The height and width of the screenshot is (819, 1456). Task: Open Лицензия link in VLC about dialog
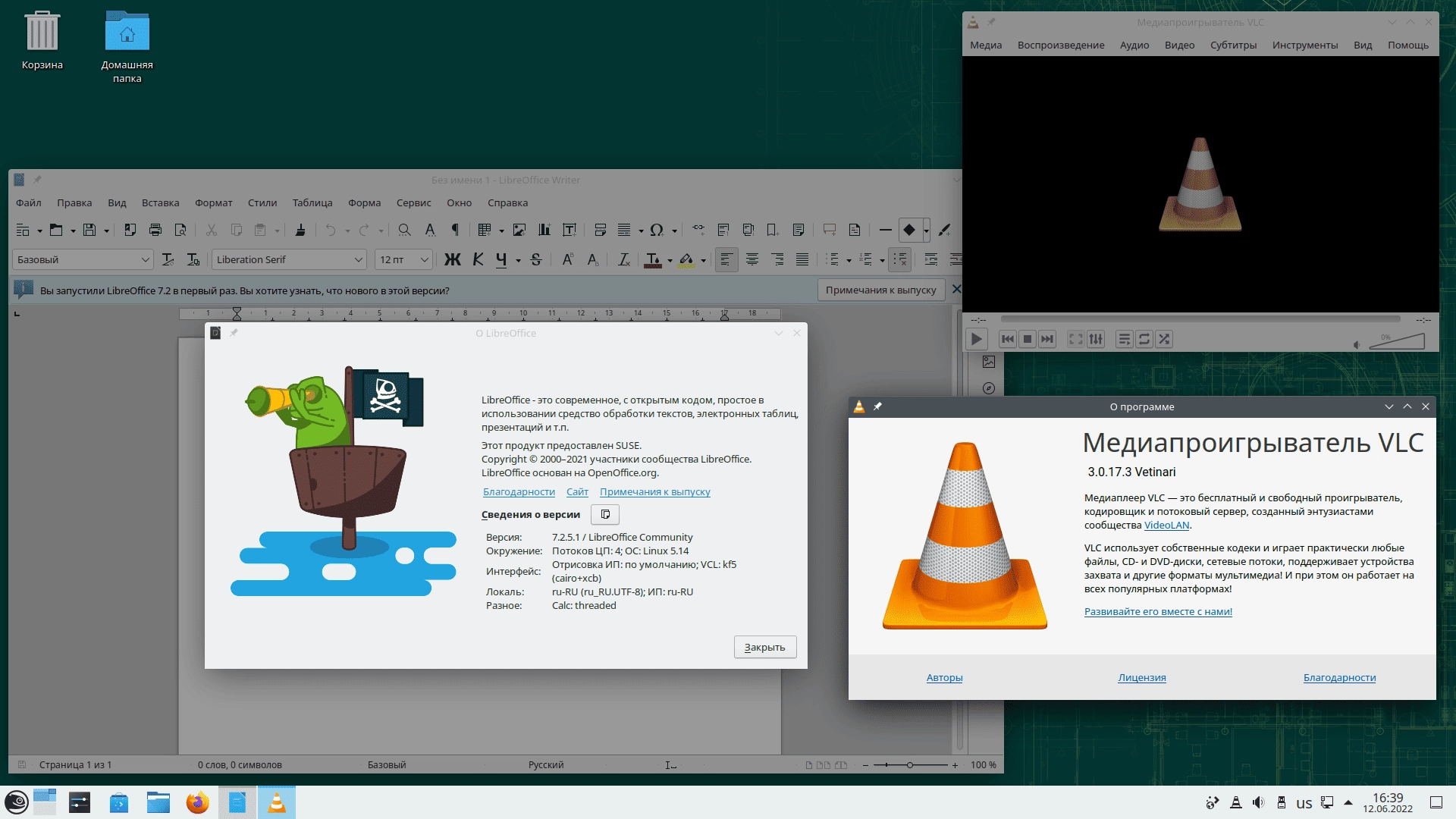tap(1141, 677)
